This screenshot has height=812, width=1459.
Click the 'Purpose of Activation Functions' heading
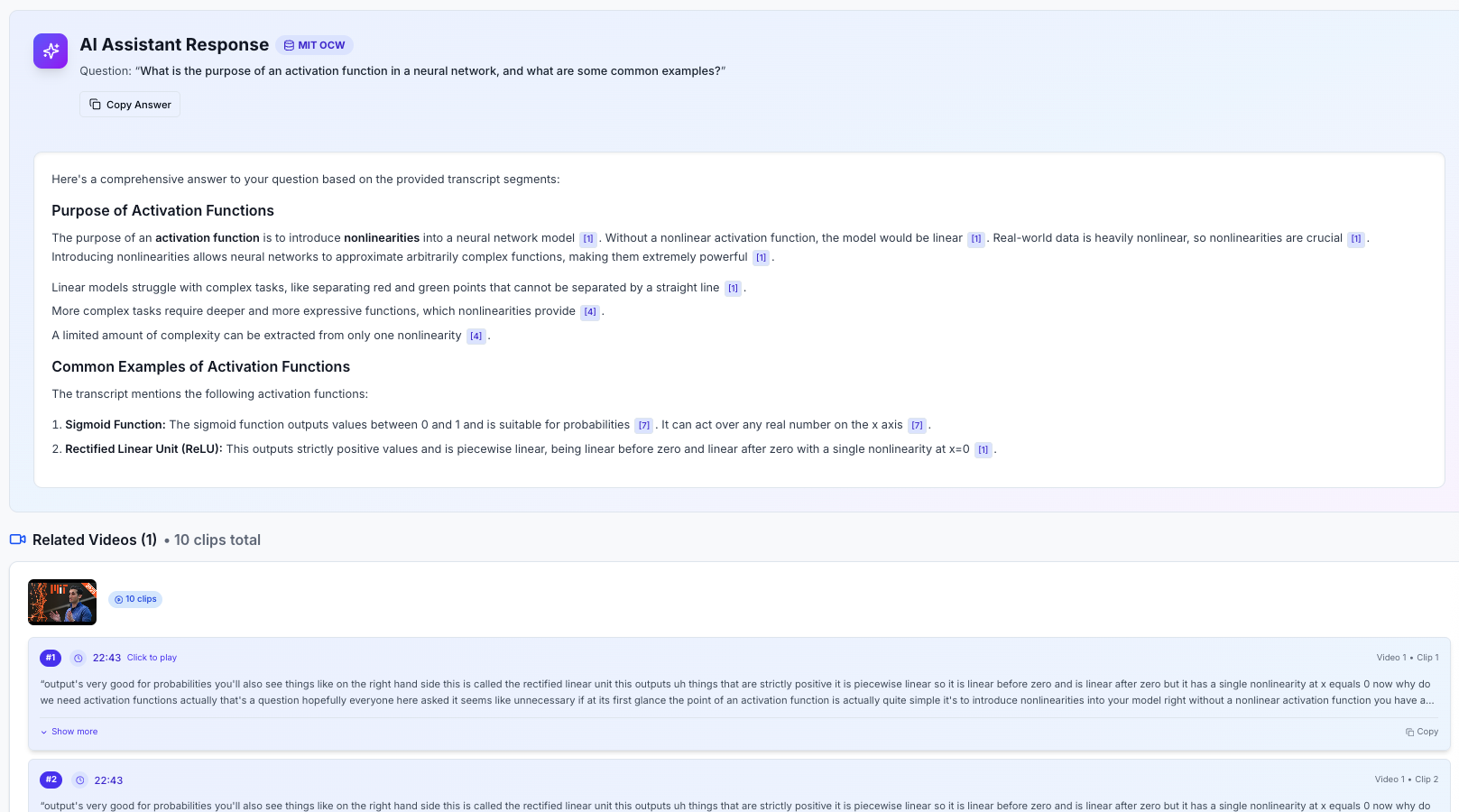tap(162, 210)
